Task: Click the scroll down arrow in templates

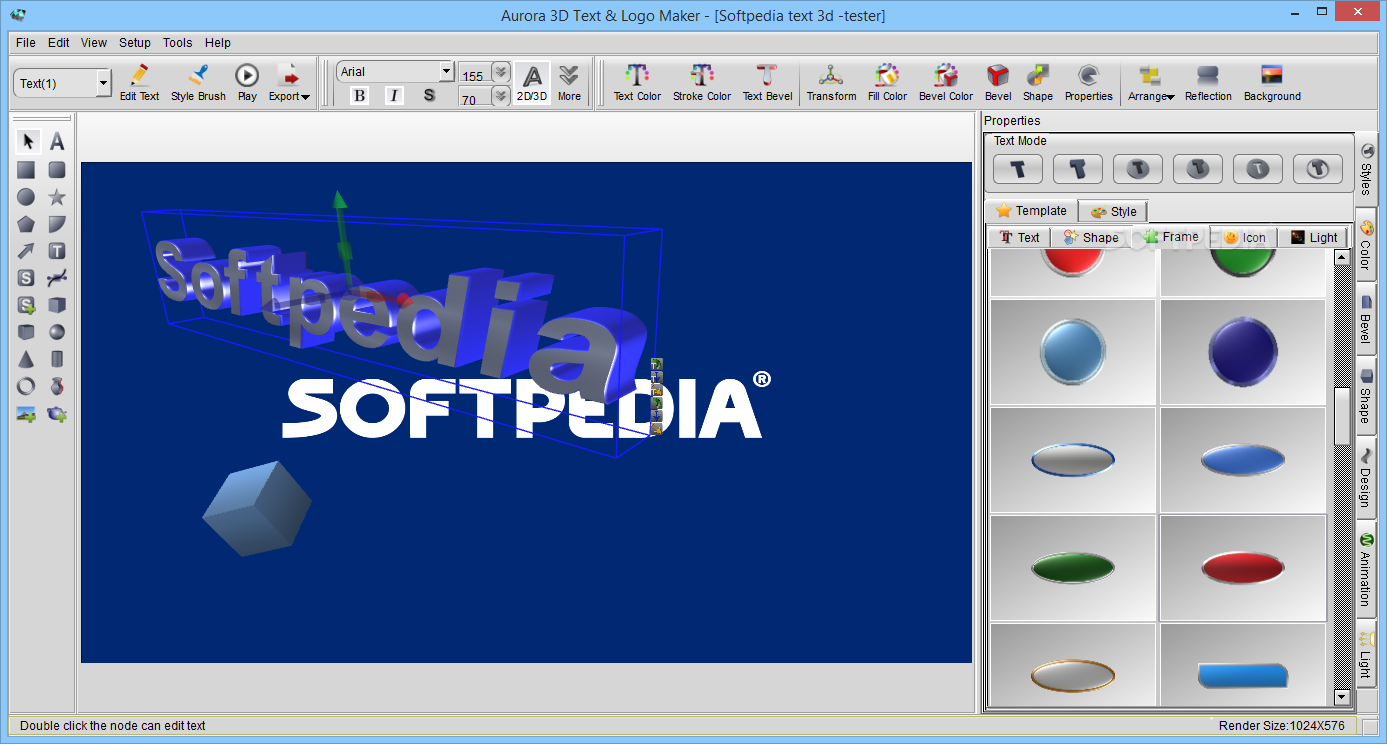Action: (x=1342, y=697)
